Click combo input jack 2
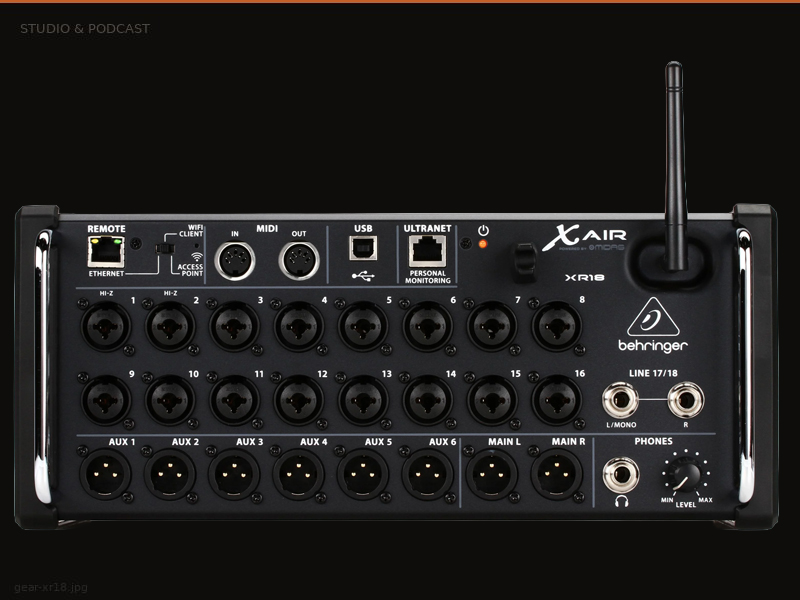 pos(170,327)
